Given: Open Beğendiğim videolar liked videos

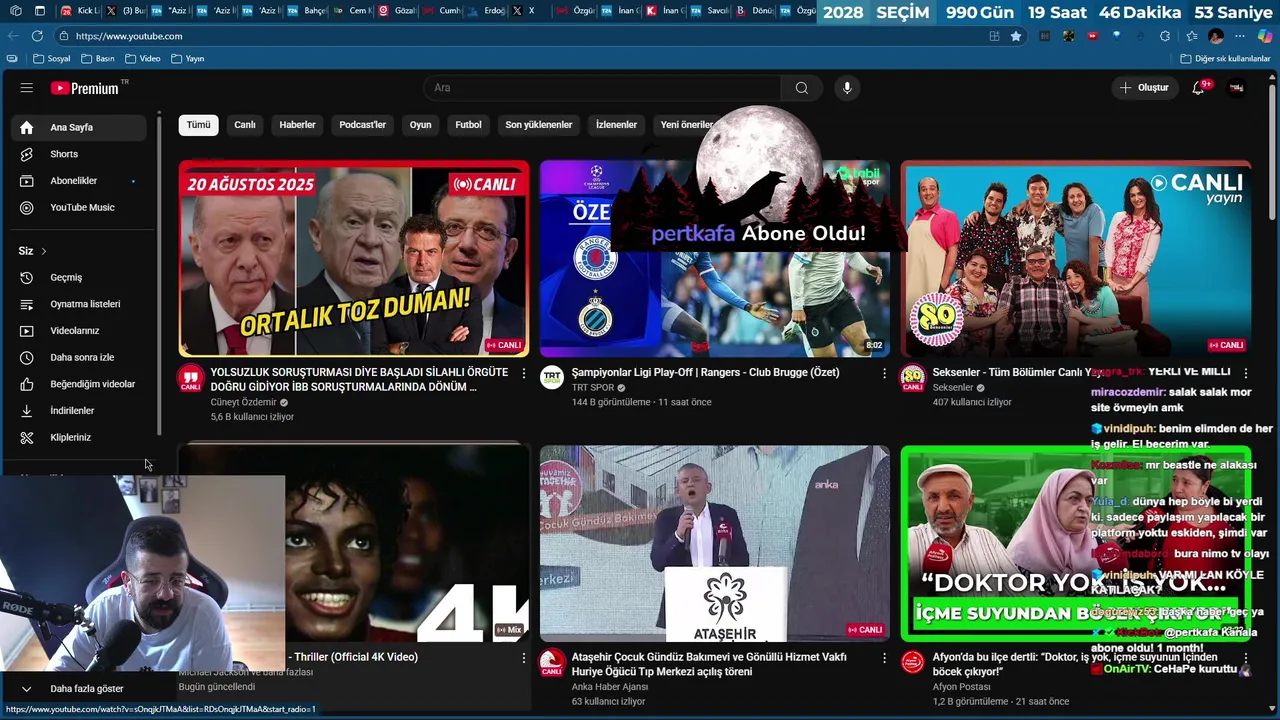Looking at the screenshot, I should (x=79, y=384).
